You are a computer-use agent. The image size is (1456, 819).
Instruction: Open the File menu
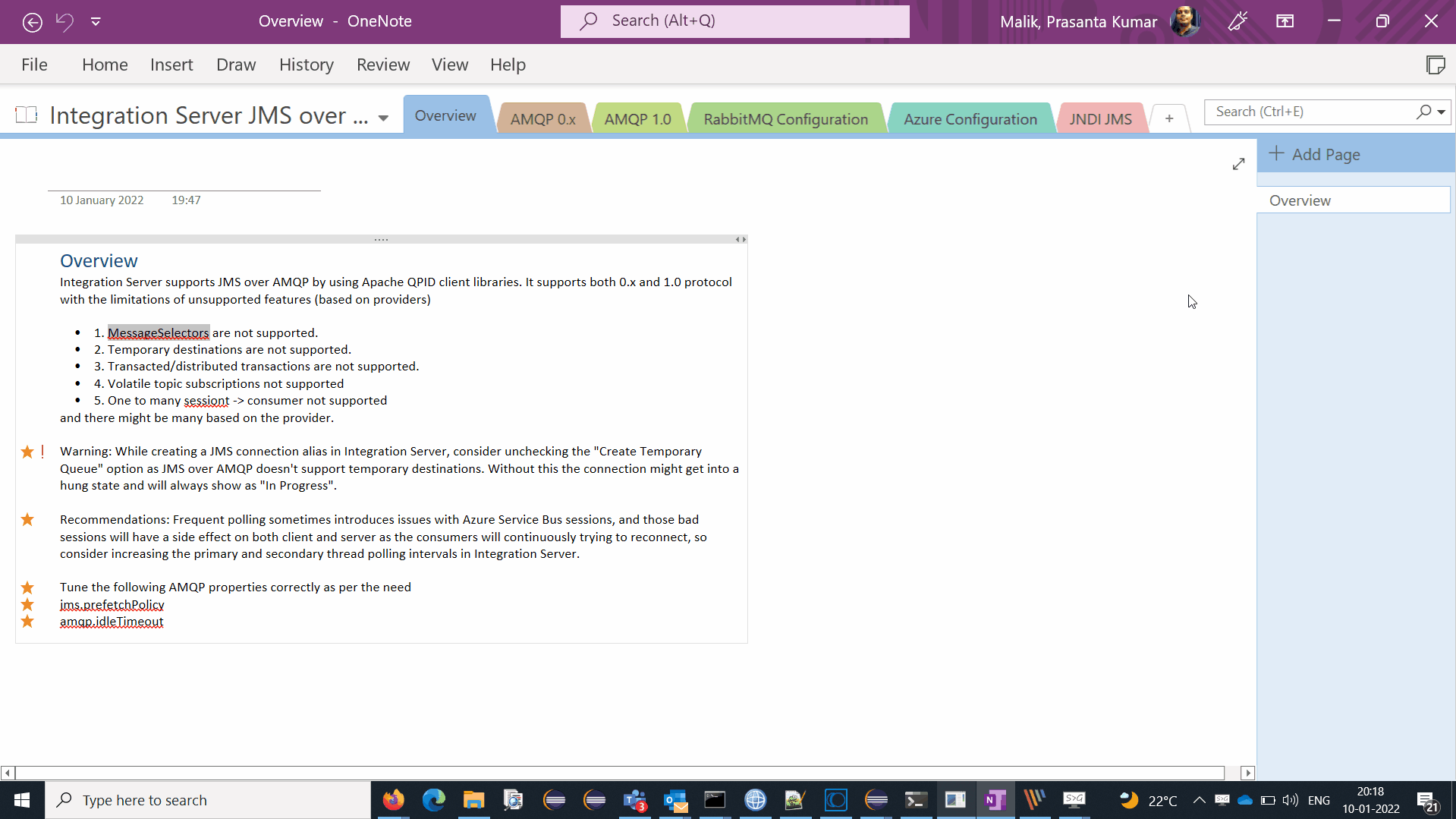click(x=34, y=65)
